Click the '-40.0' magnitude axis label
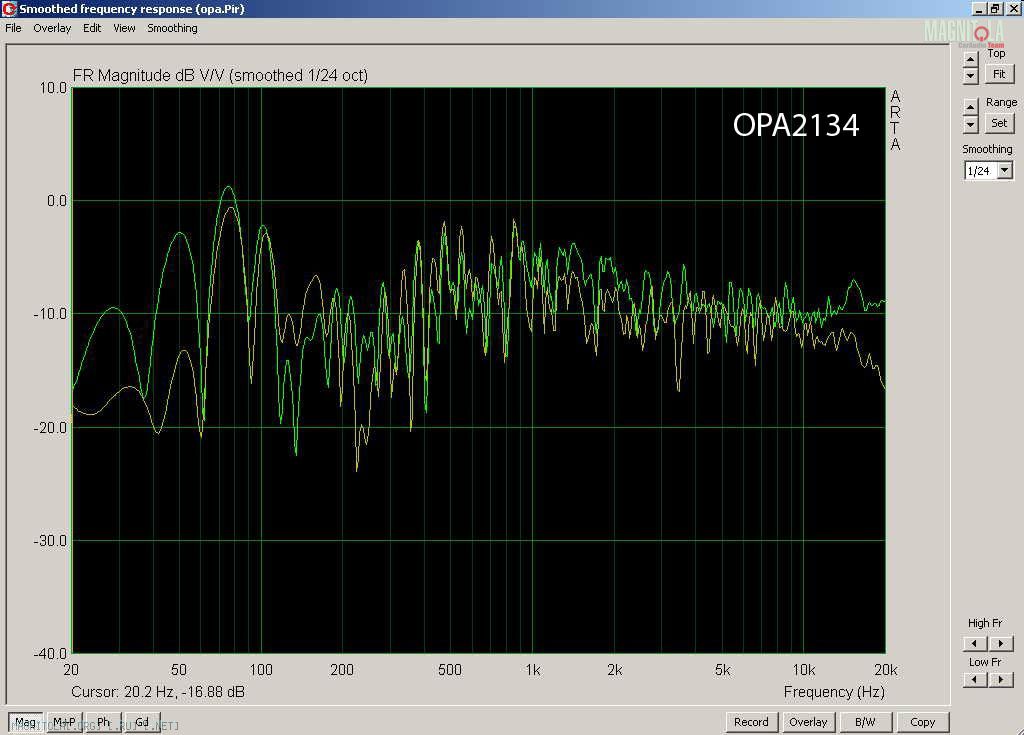1024x735 pixels. [x=50, y=653]
